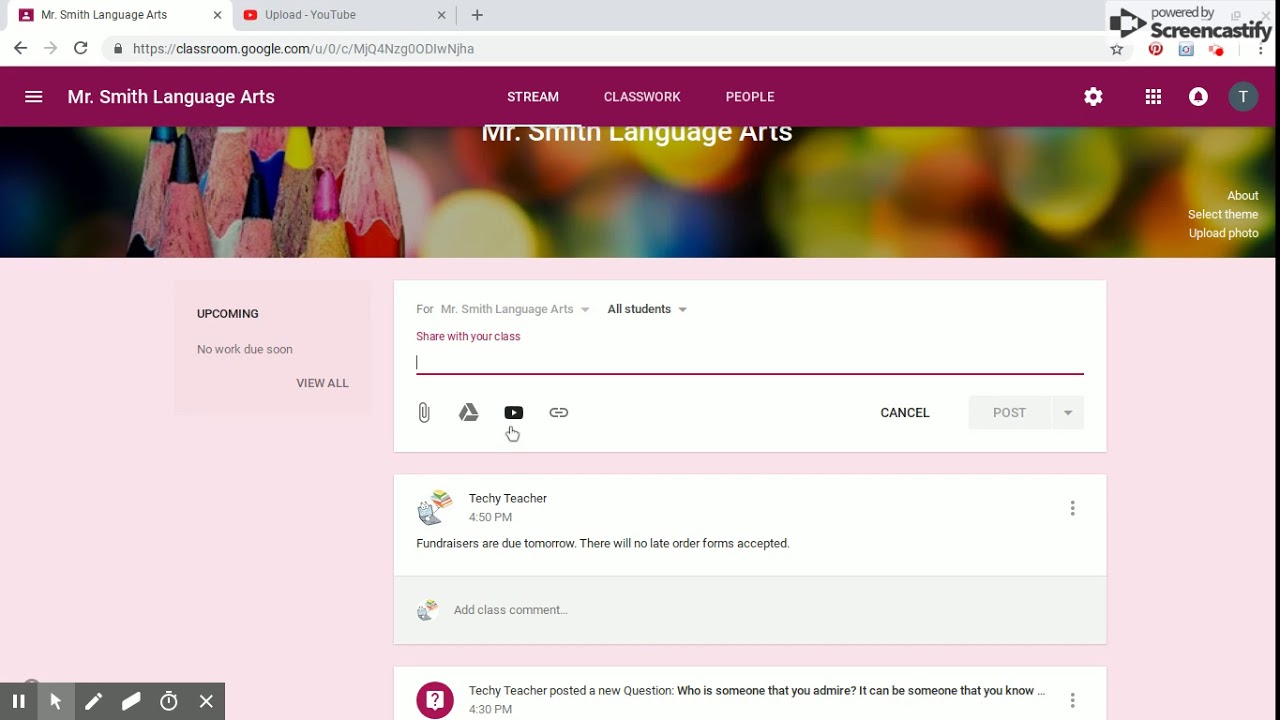The height and width of the screenshot is (720, 1280).
Task: Open a new browser tab
Action: (477, 15)
